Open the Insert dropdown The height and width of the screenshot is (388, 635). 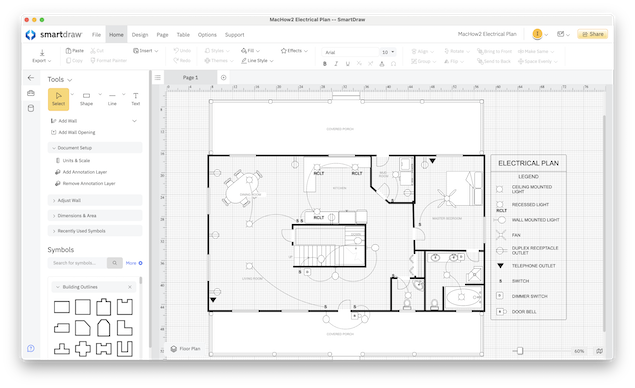(x=145, y=51)
